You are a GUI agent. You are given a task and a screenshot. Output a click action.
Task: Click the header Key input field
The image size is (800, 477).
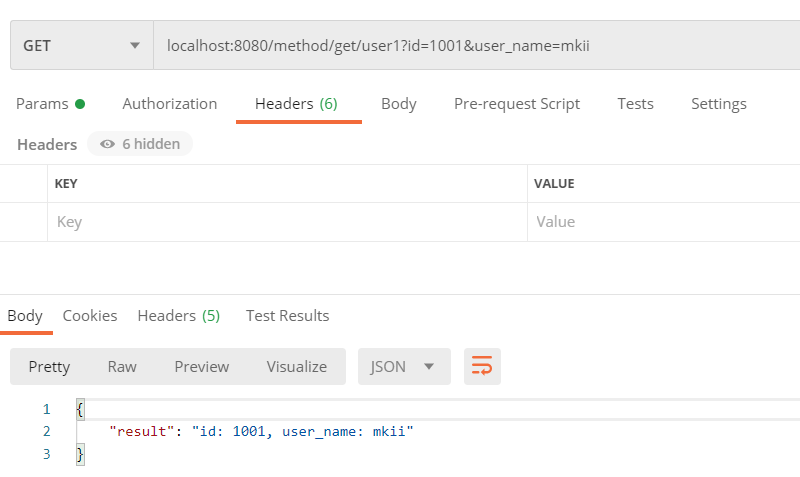286,222
